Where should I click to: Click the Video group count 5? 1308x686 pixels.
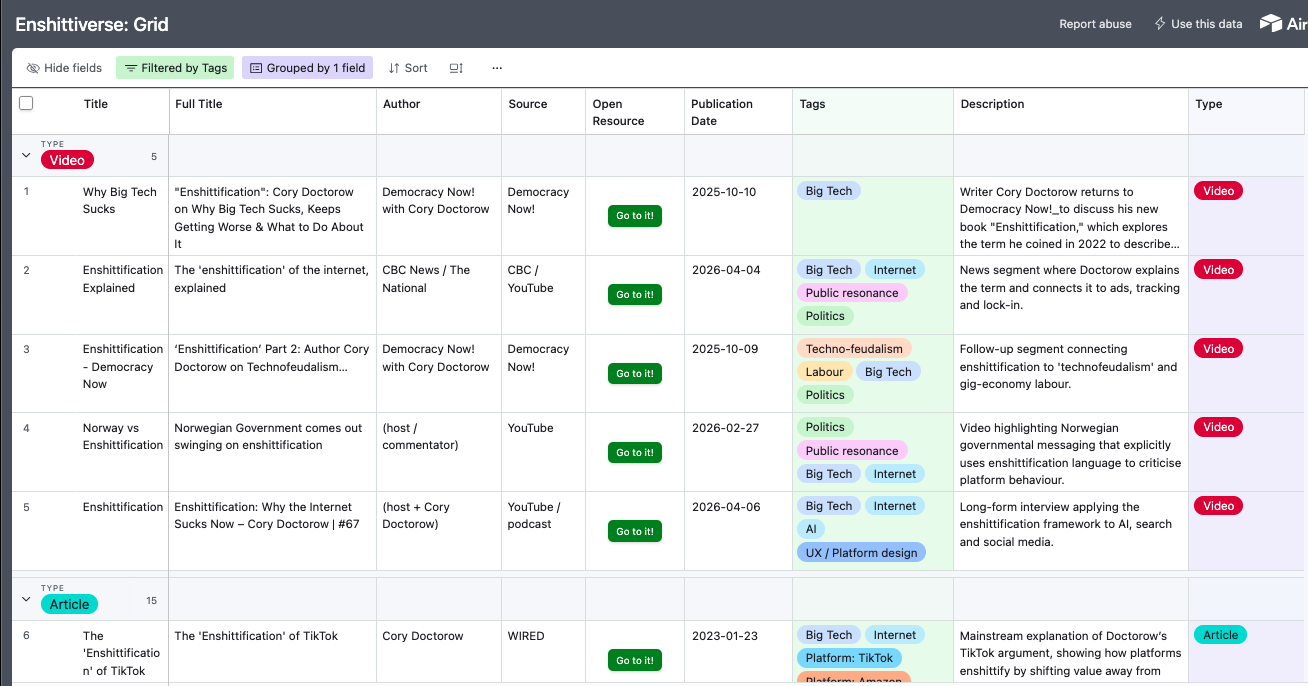tap(154, 157)
